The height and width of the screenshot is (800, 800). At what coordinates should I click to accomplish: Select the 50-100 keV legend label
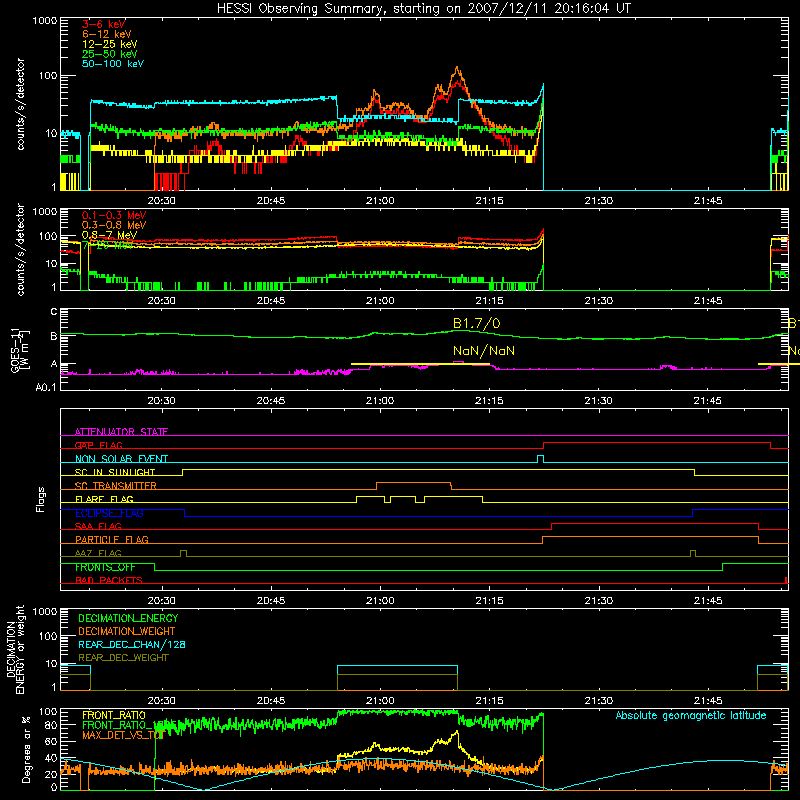pos(113,64)
